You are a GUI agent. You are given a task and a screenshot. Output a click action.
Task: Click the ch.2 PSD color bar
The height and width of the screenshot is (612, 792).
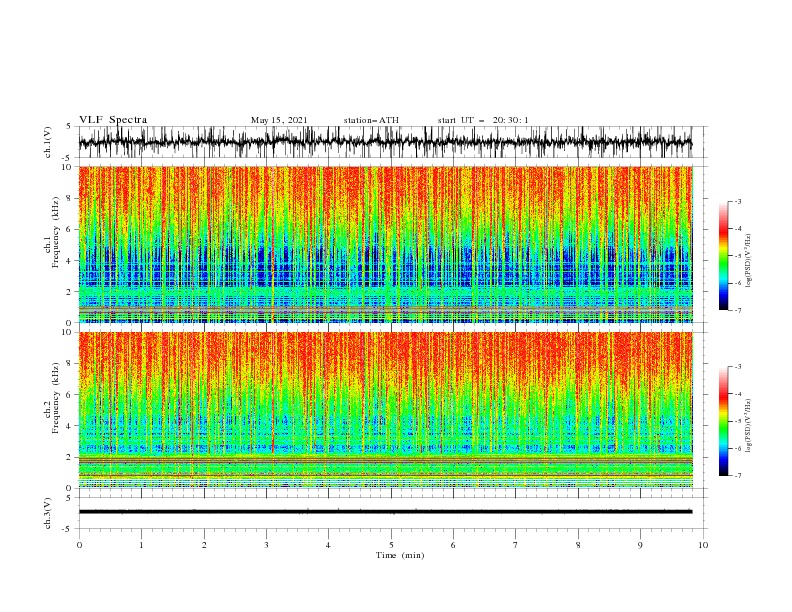pos(723,421)
